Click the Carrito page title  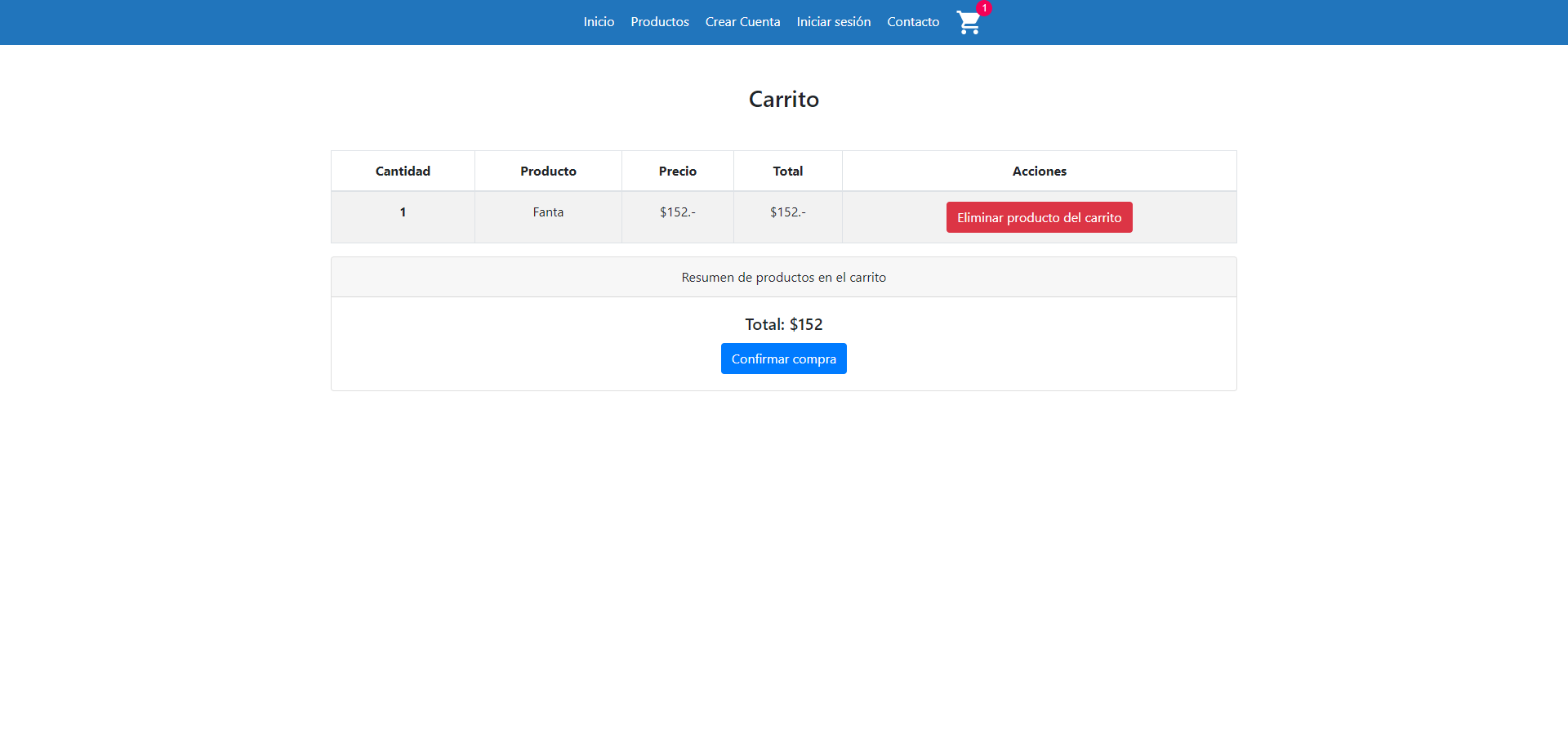[x=783, y=99]
